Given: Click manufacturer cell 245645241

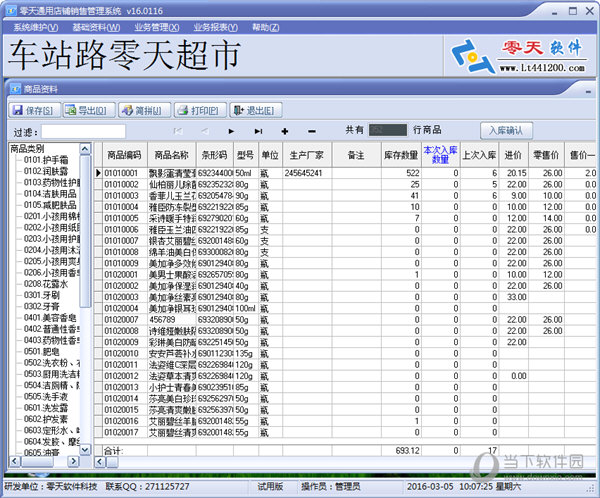Looking at the screenshot, I should coord(307,173).
